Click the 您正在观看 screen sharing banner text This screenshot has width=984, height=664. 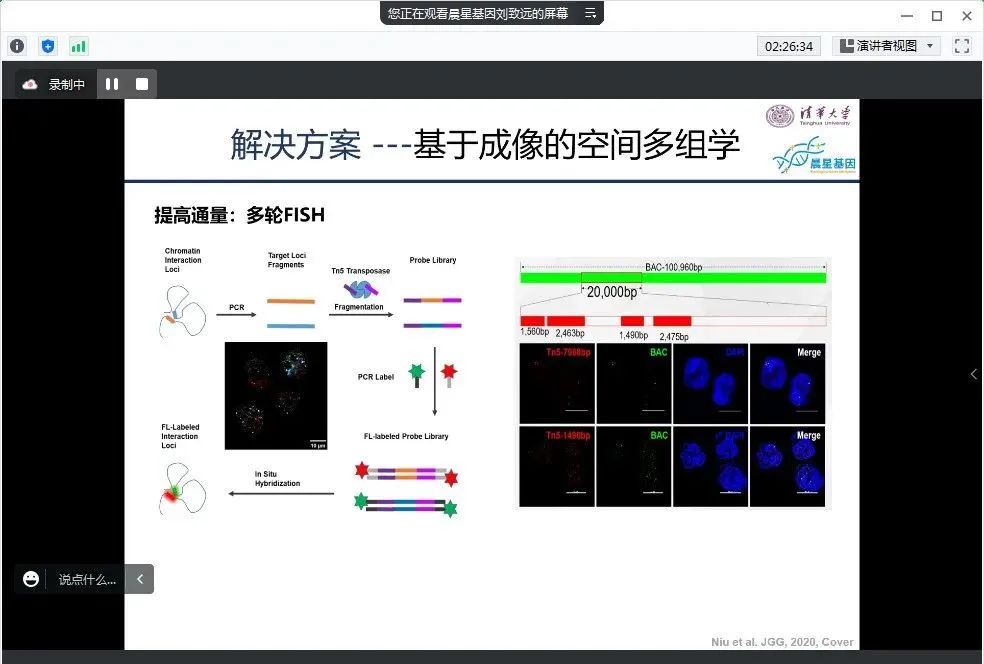(478, 13)
